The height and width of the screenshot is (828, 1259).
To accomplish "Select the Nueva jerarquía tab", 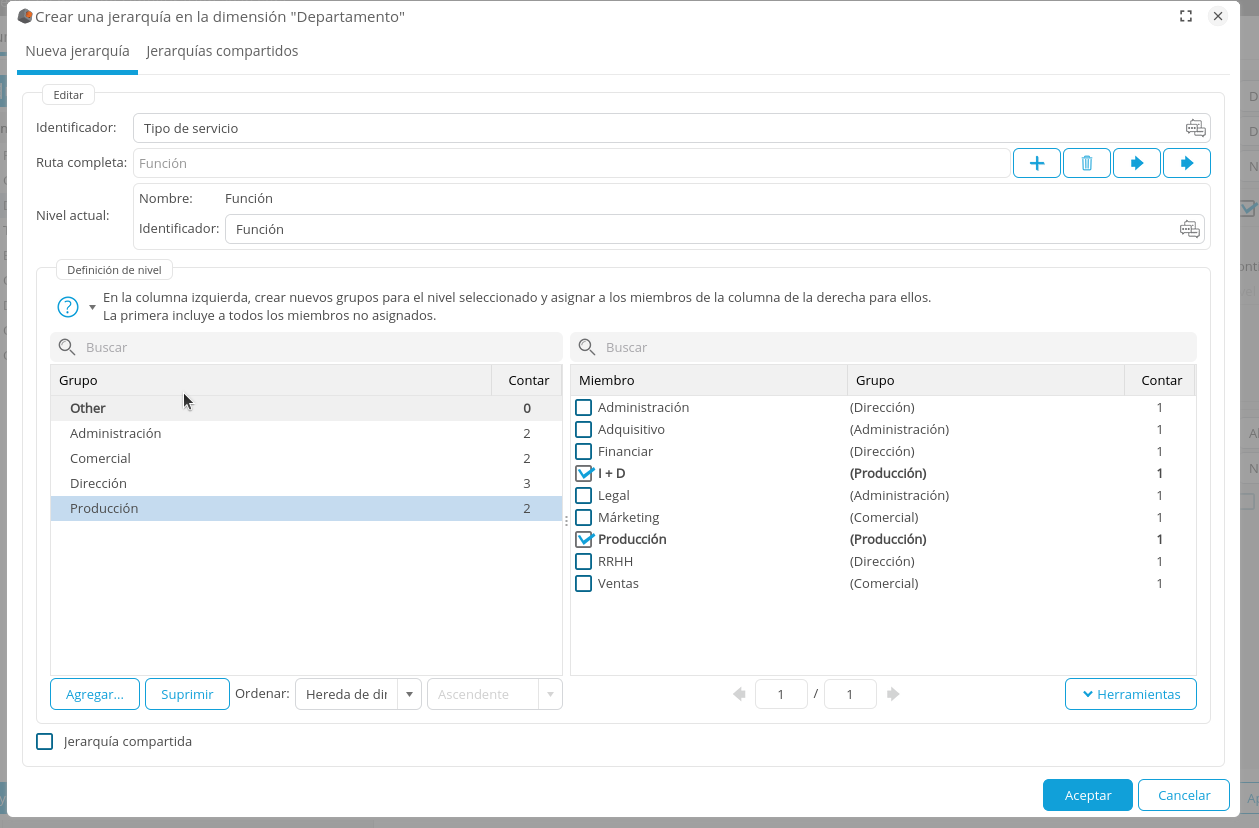I will pos(77,51).
